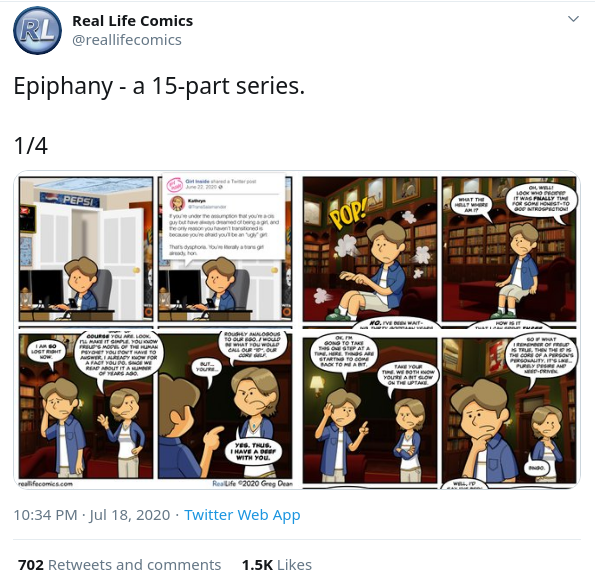The image size is (595, 584).
Task: Click the 'I AM SO LOST RIGHT NOW' speech bubble
Action: 46,351
